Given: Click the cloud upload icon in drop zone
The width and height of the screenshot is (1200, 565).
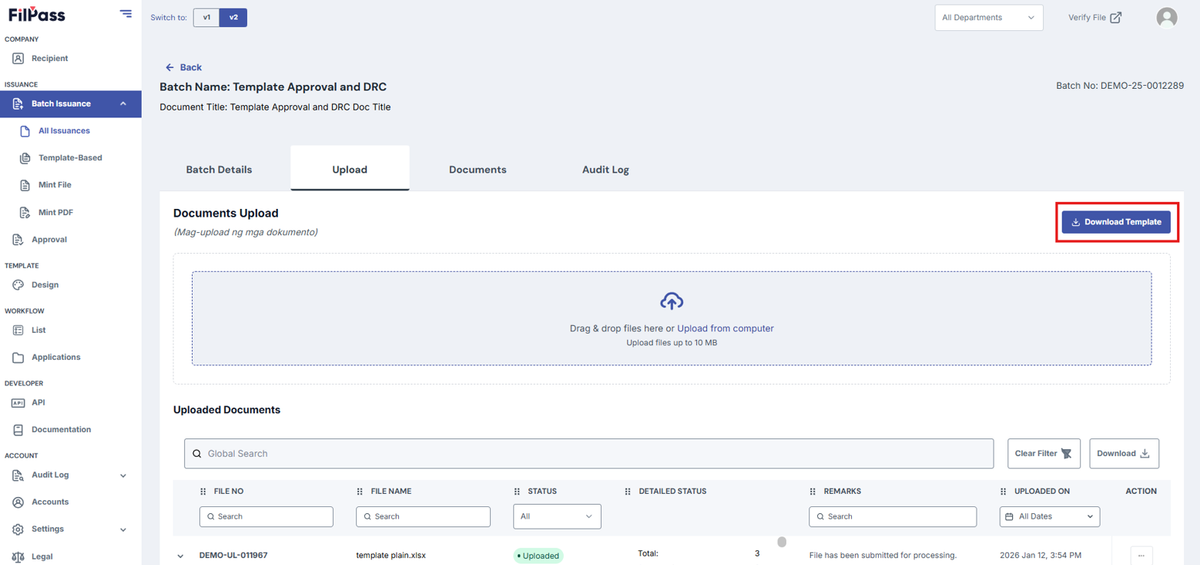Looking at the screenshot, I should coord(672,301).
